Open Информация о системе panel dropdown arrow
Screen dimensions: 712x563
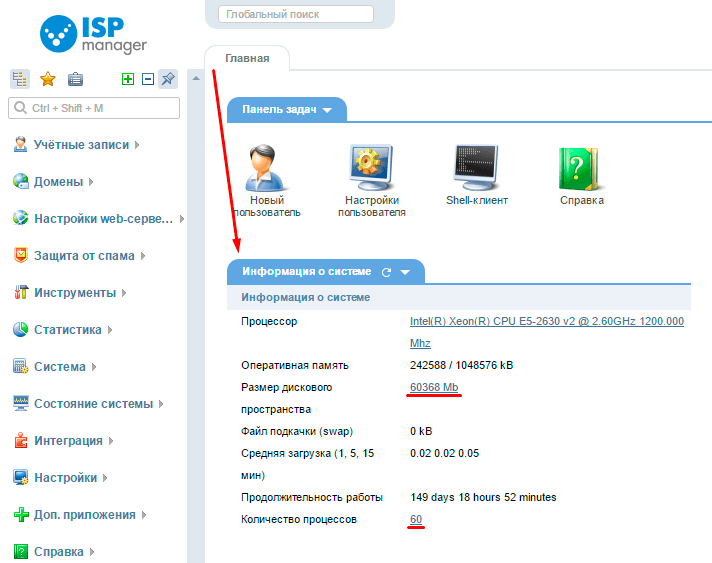405,272
